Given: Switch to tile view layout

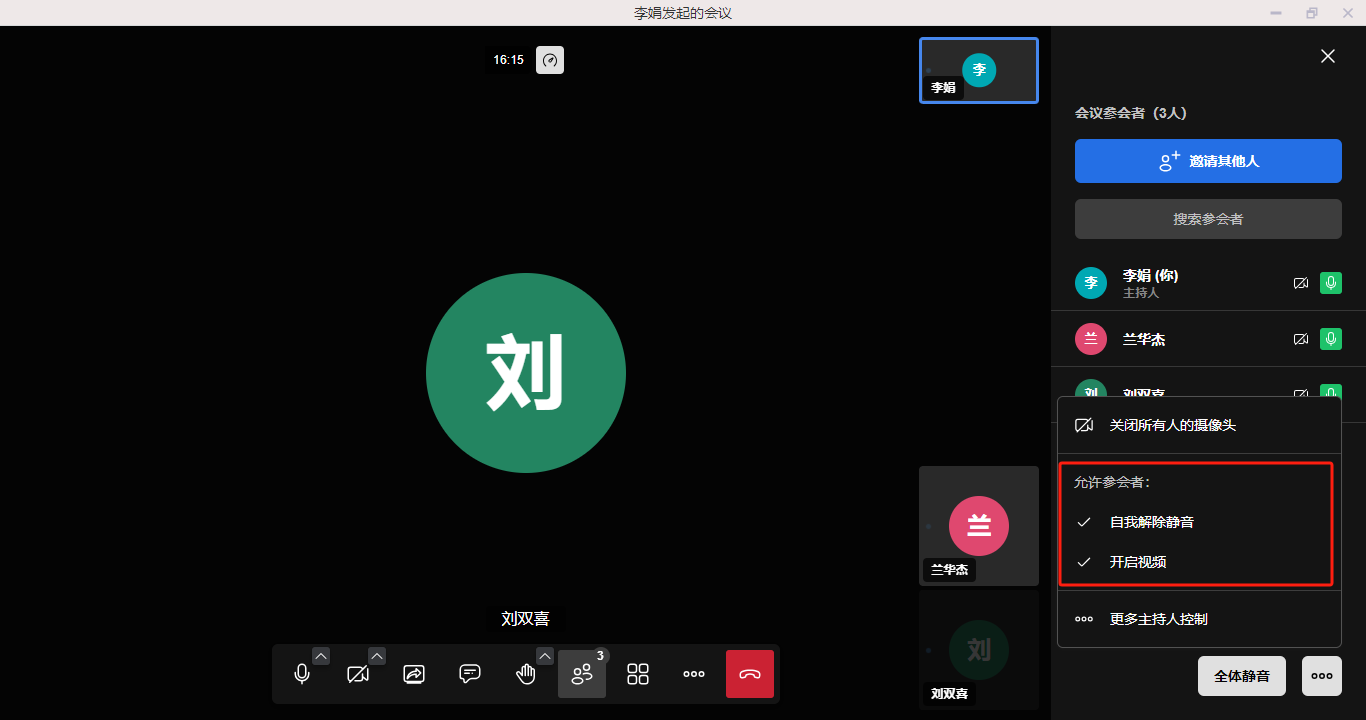Looking at the screenshot, I should point(638,674).
